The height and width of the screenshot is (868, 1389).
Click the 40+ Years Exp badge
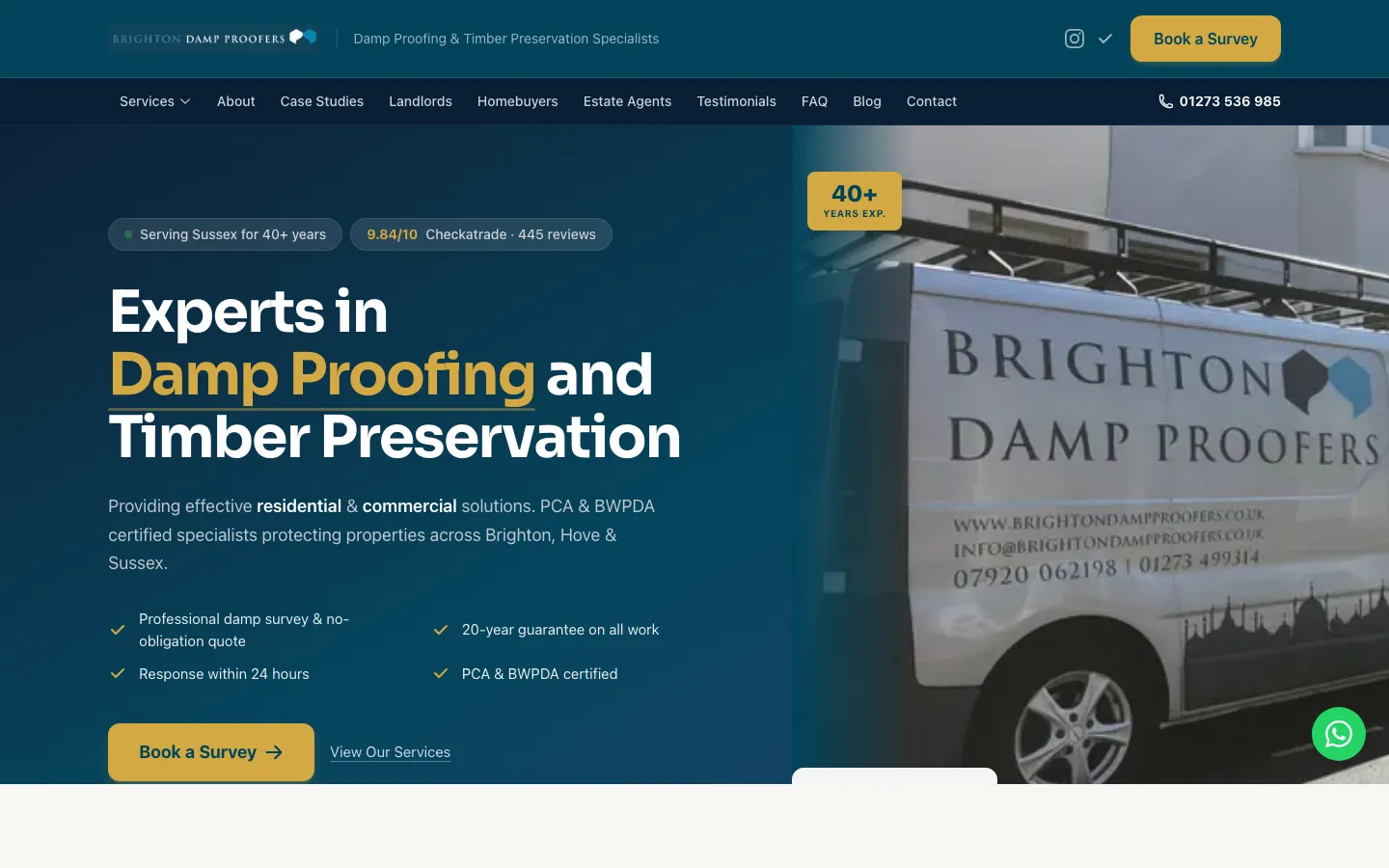(x=854, y=201)
